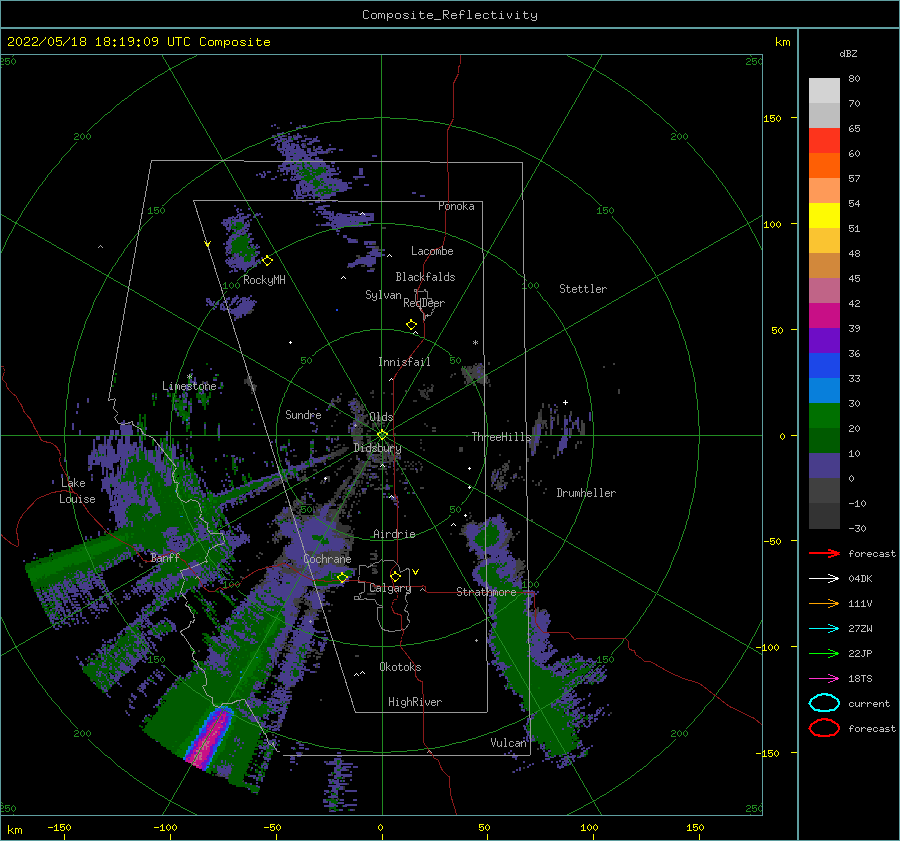
Task: Click the Lacombe label
Action: click(432, 251)
